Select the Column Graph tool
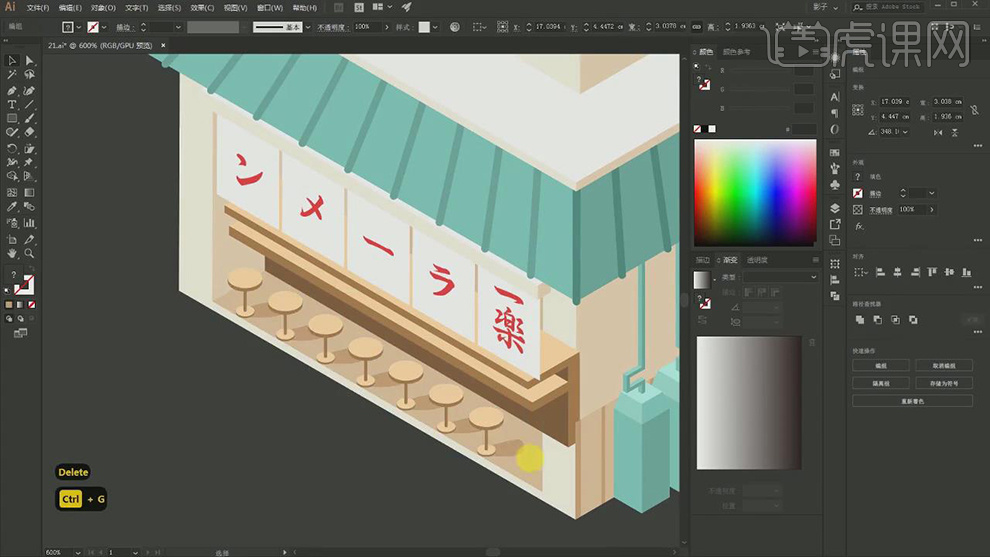This screenshot has width=990, height=557. tap(29, 222)
